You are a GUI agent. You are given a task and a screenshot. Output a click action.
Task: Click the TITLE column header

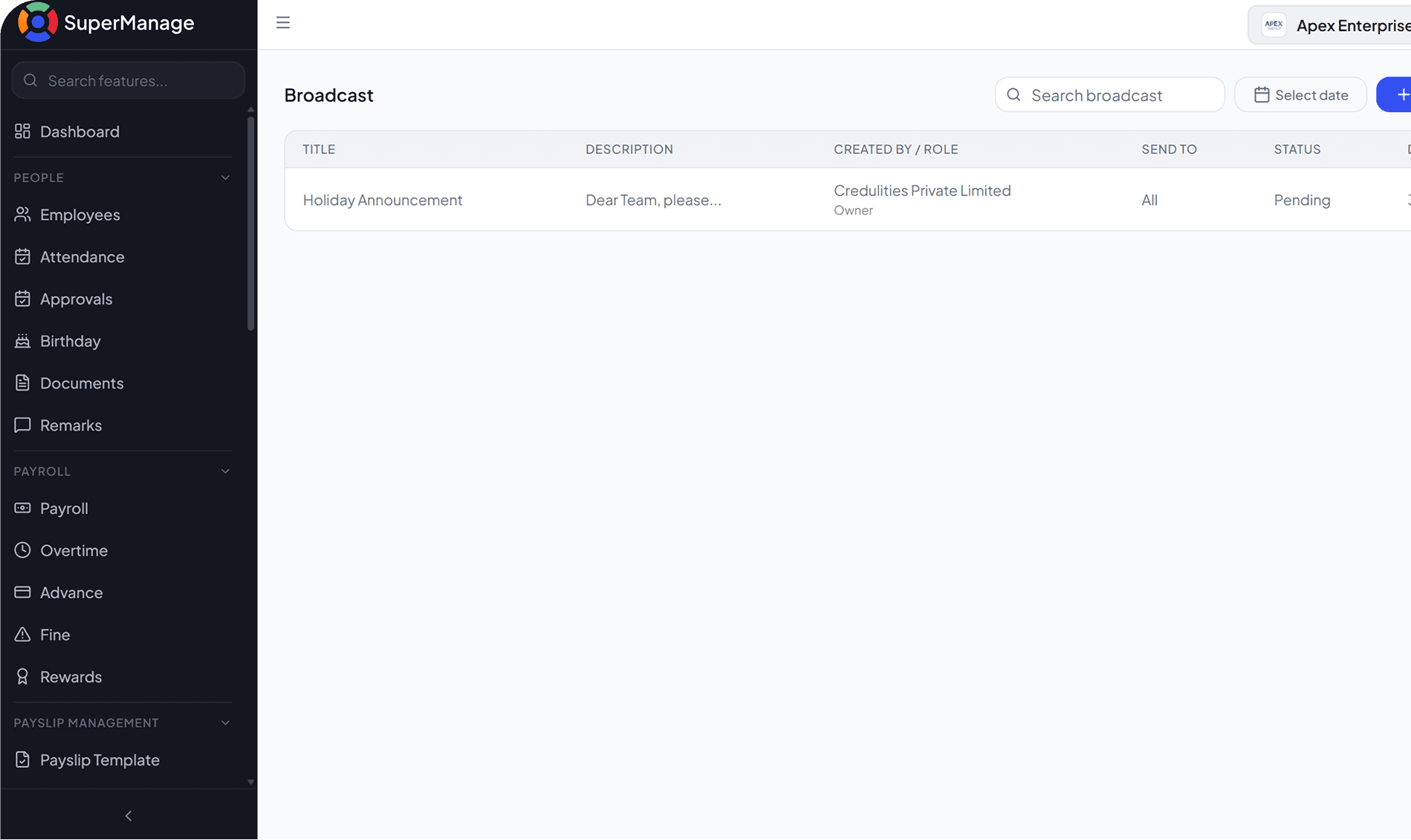coord(319,149)
